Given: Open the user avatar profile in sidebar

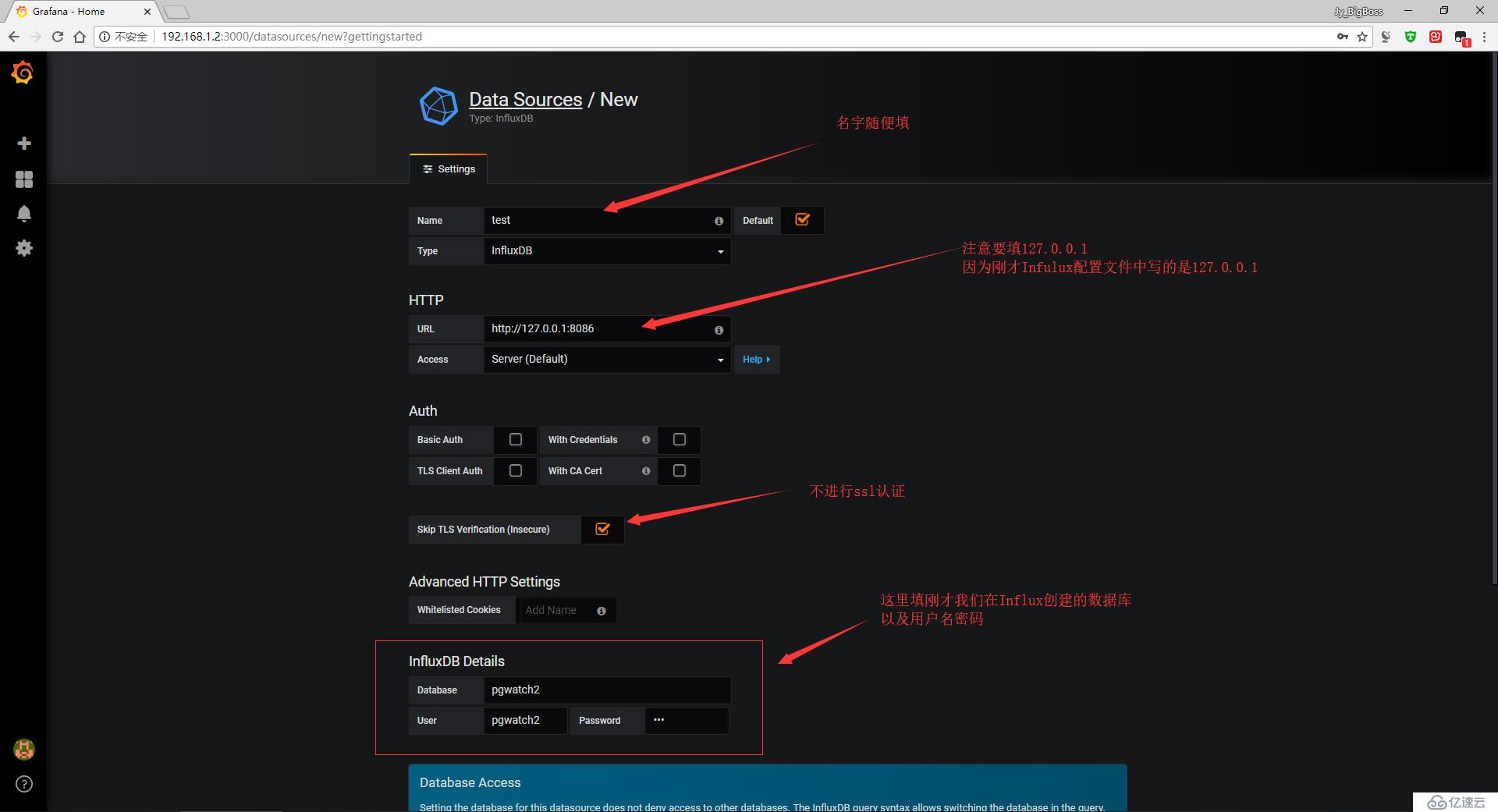Looking at the screenshot, I should [24, 750].
